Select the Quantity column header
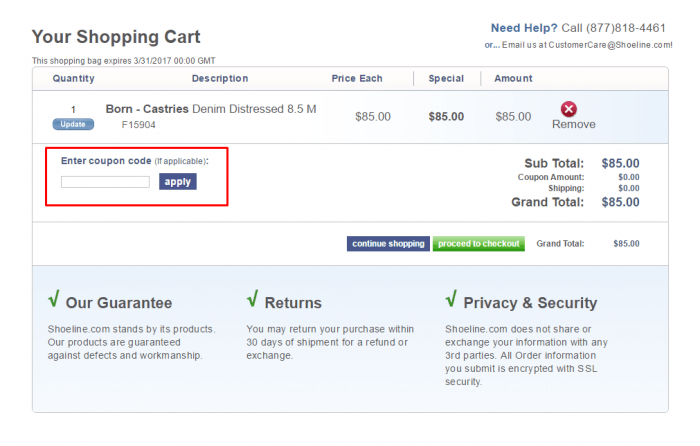The image size is (700, 446). tap(73, 78)
